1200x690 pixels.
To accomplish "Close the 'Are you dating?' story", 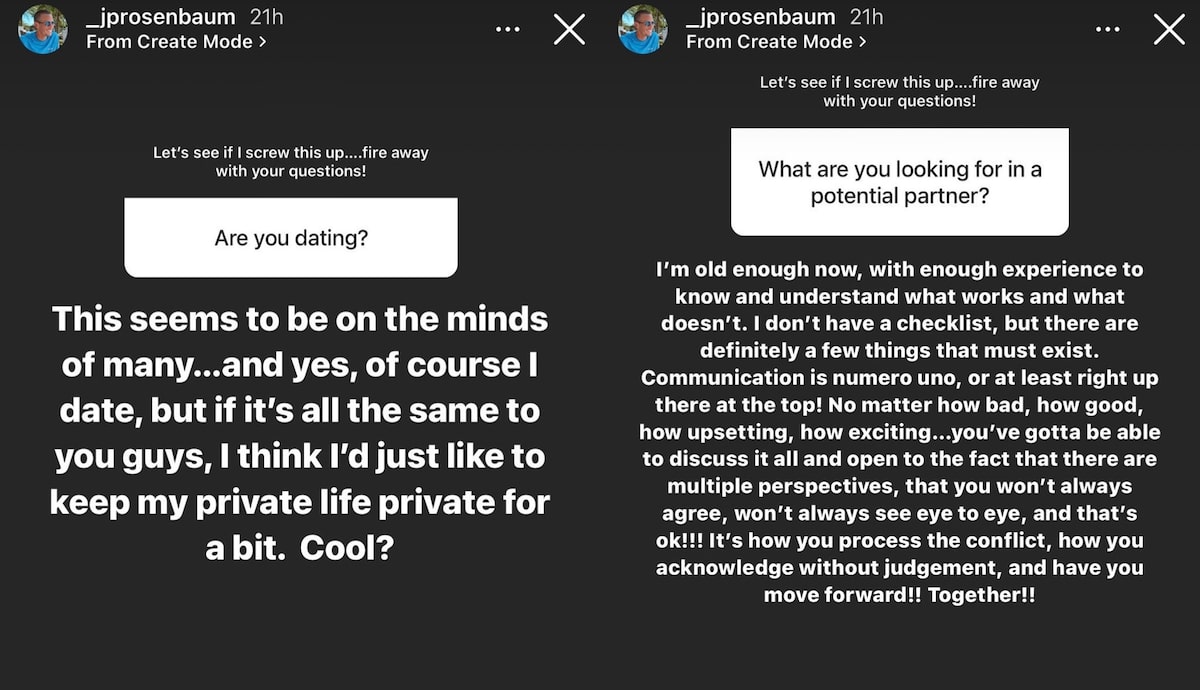I will coord(569,30).
